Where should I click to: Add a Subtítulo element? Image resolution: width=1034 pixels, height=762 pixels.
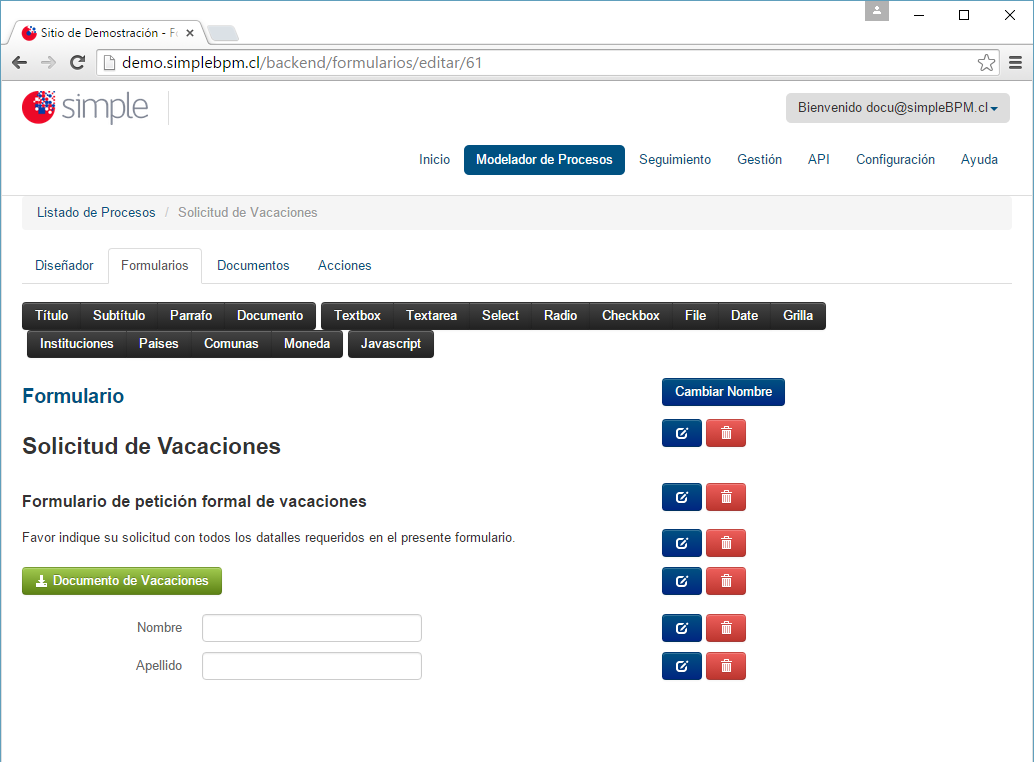coord(119,316)
